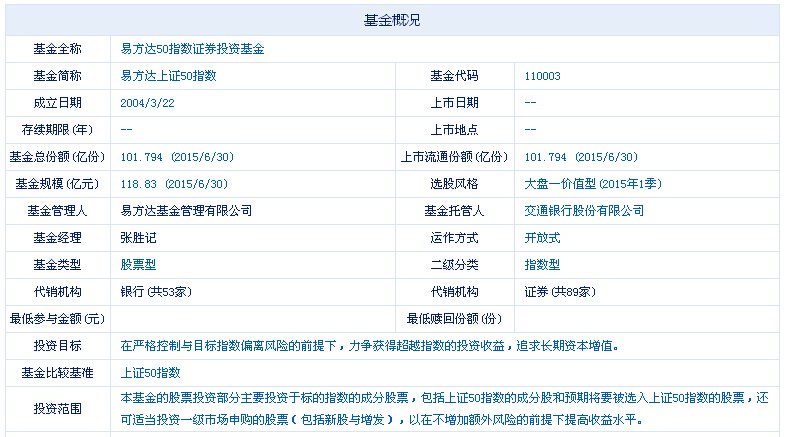Viewport: 786px width, 437px height.
Task: Click the 易方达上证50指数 short name
Action: [168, 76]
